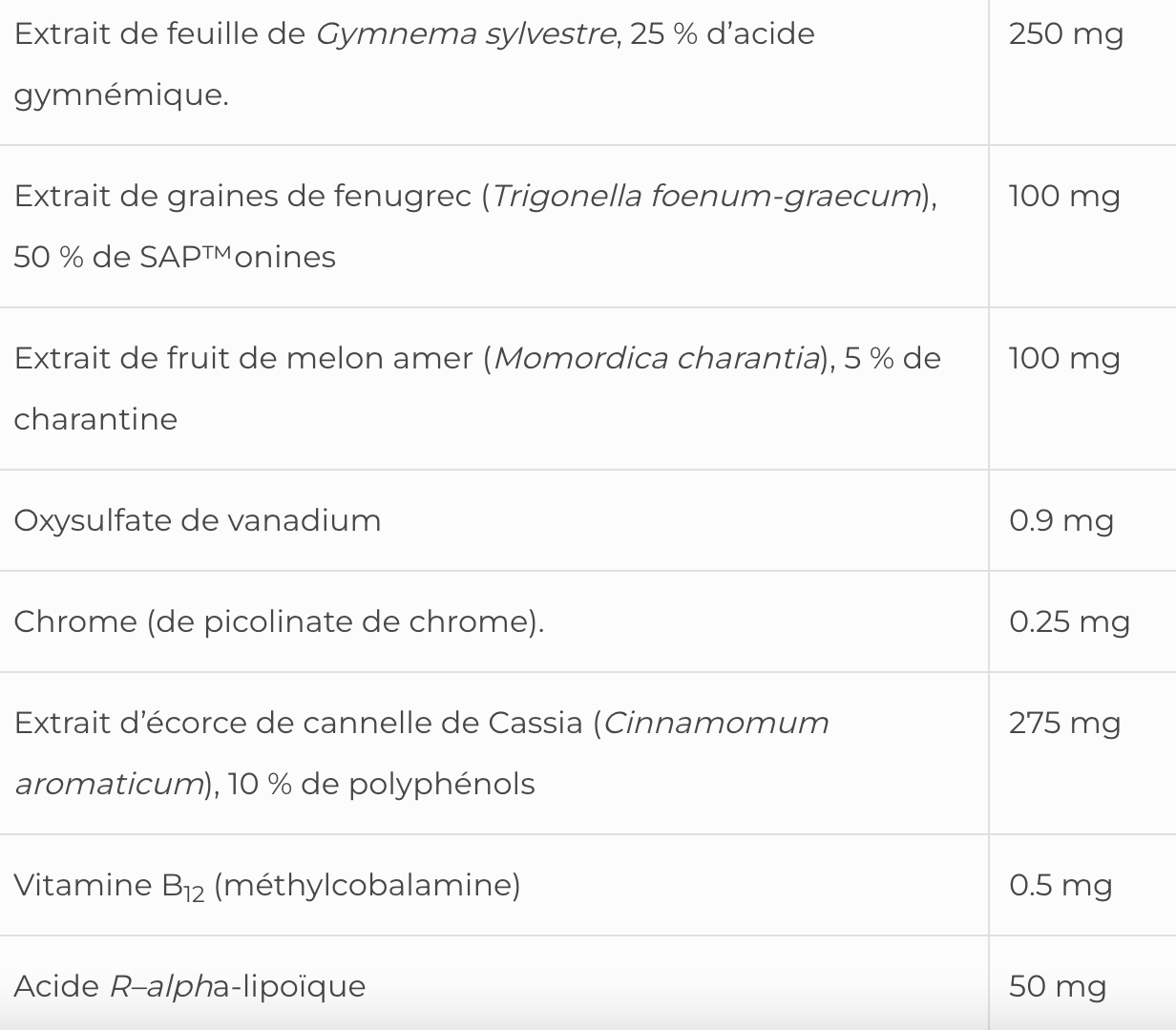Viewport: 1176px width, 1030px height.
Task: Select the 100 mg dose for fenugrec extract
Action: 1063,197
